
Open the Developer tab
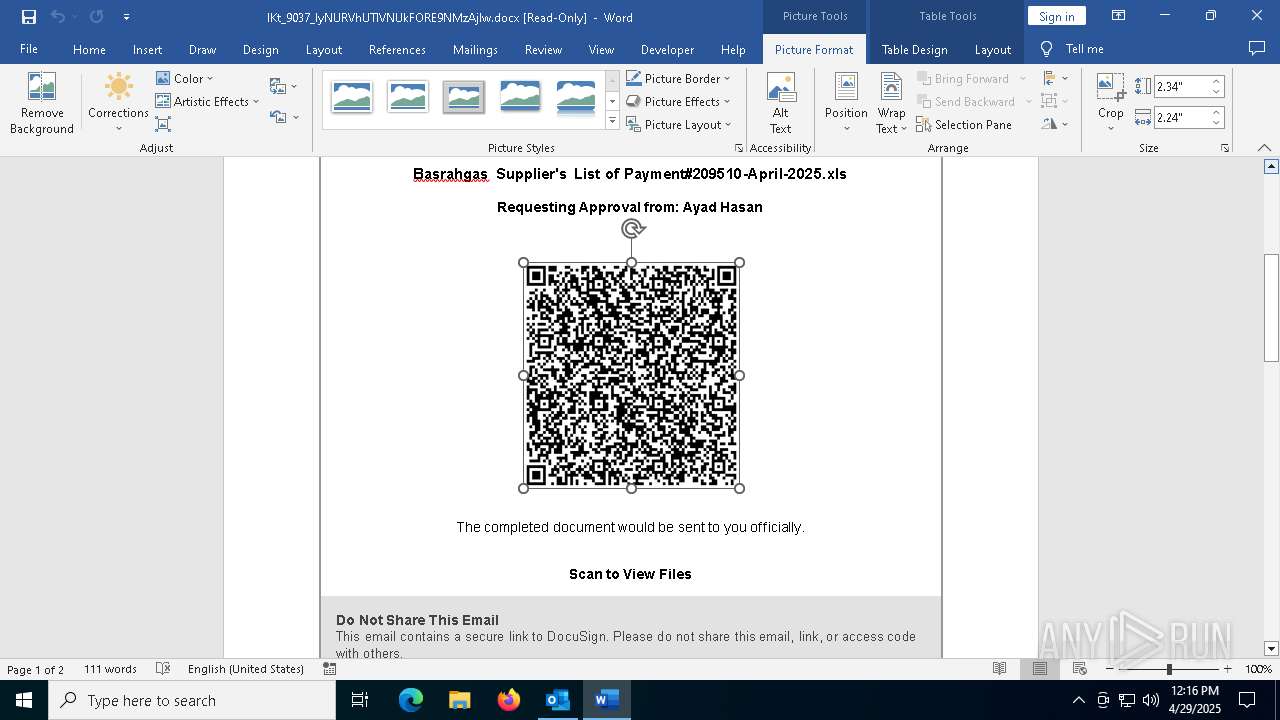pyautogui.click(x=667, y=49)
